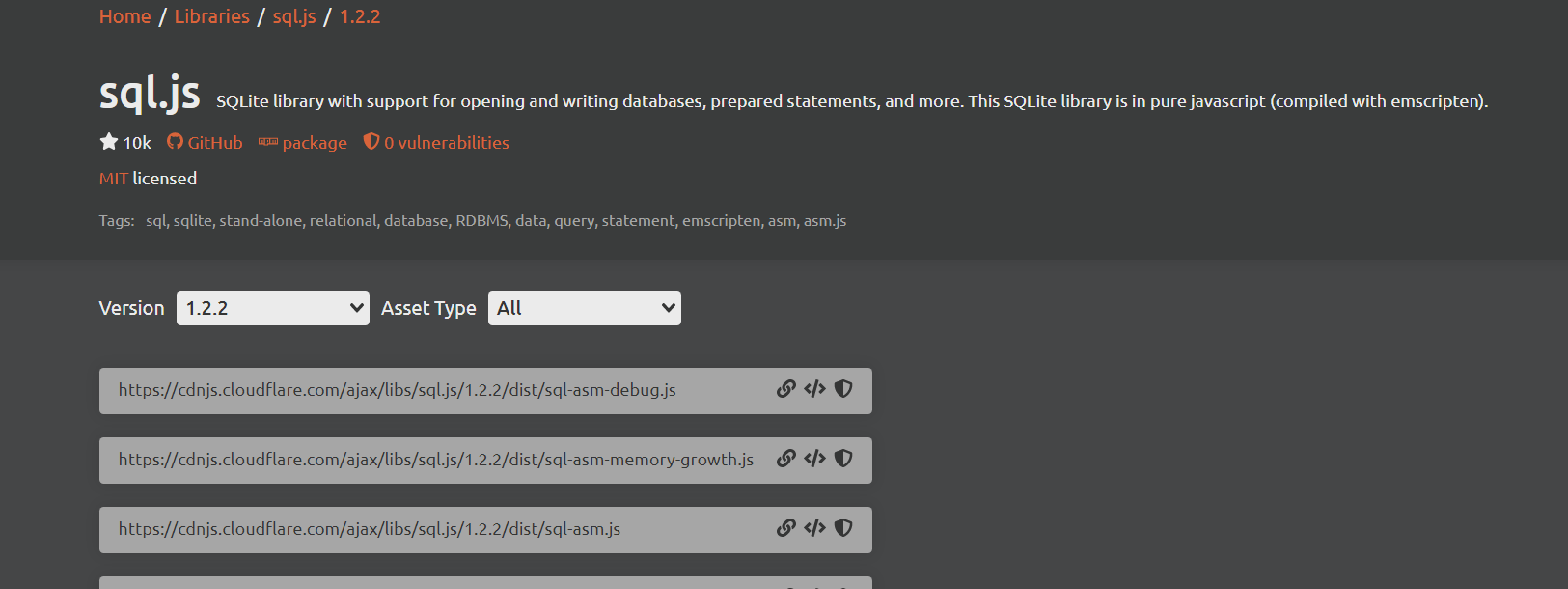
Task: Open the MIT license link
Action: coord(114,179)
